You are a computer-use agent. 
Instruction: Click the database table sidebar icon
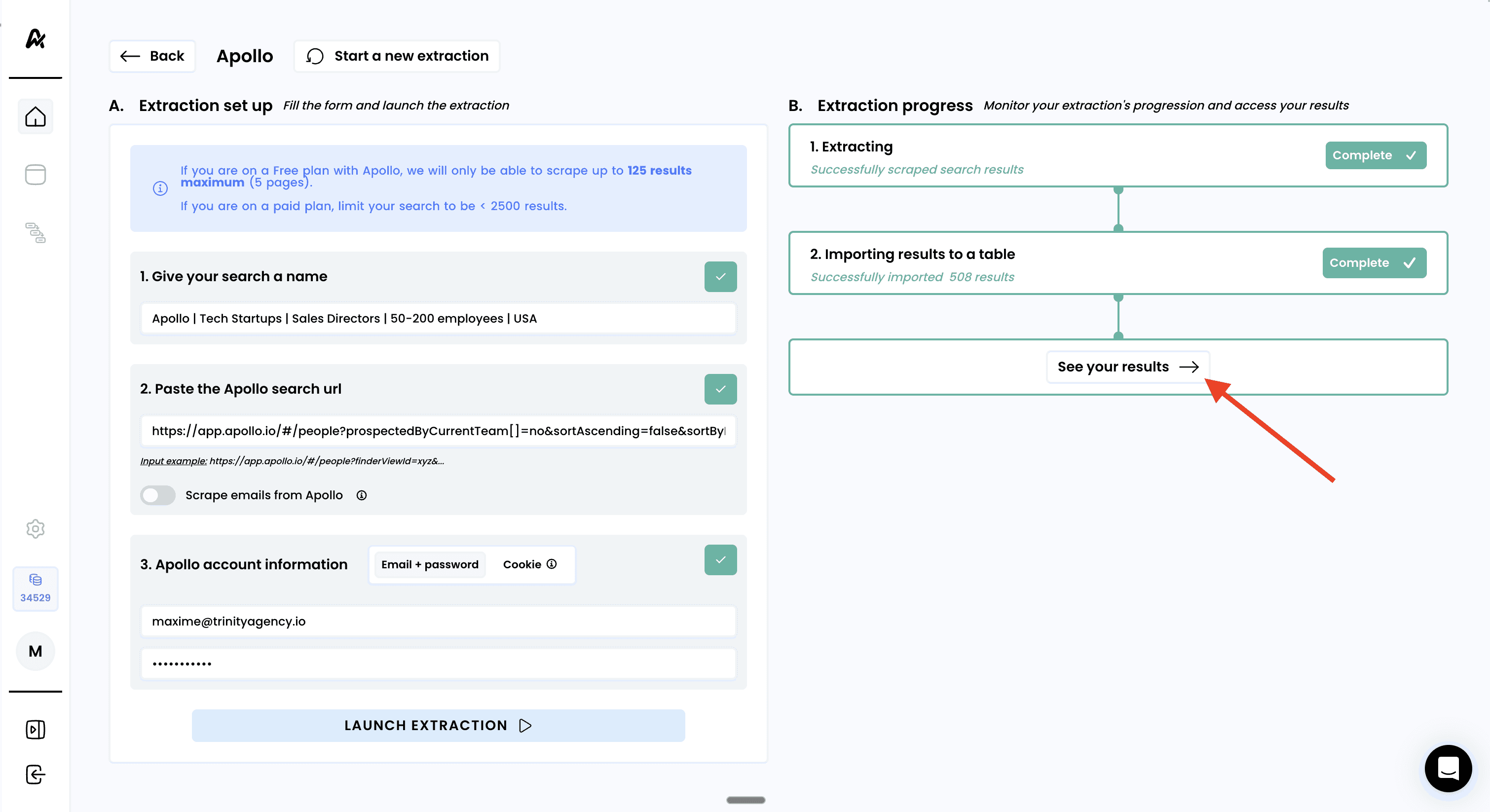pos(36,175)
